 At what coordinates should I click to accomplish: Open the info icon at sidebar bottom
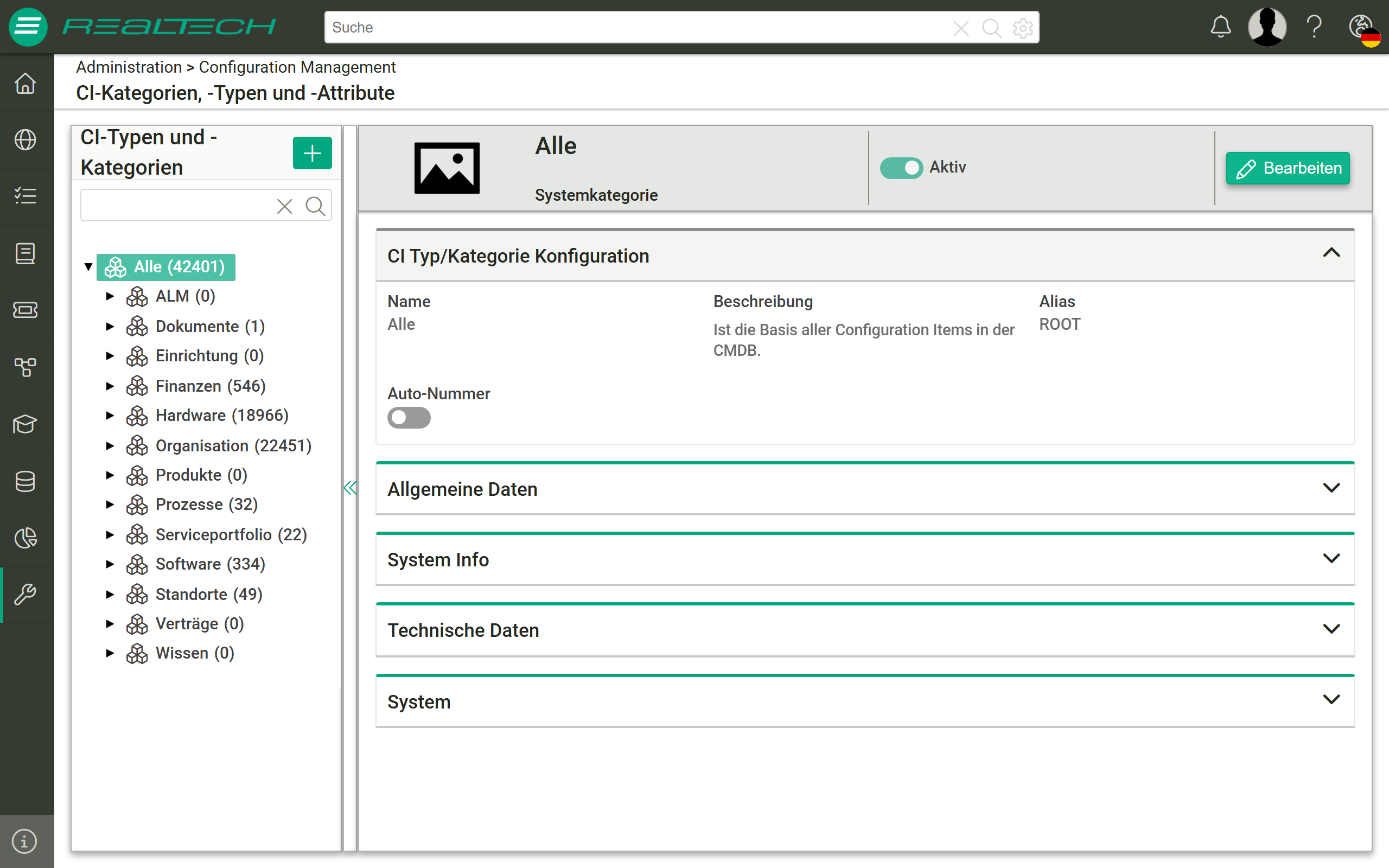pyautogui.click(x=24, y=841)
